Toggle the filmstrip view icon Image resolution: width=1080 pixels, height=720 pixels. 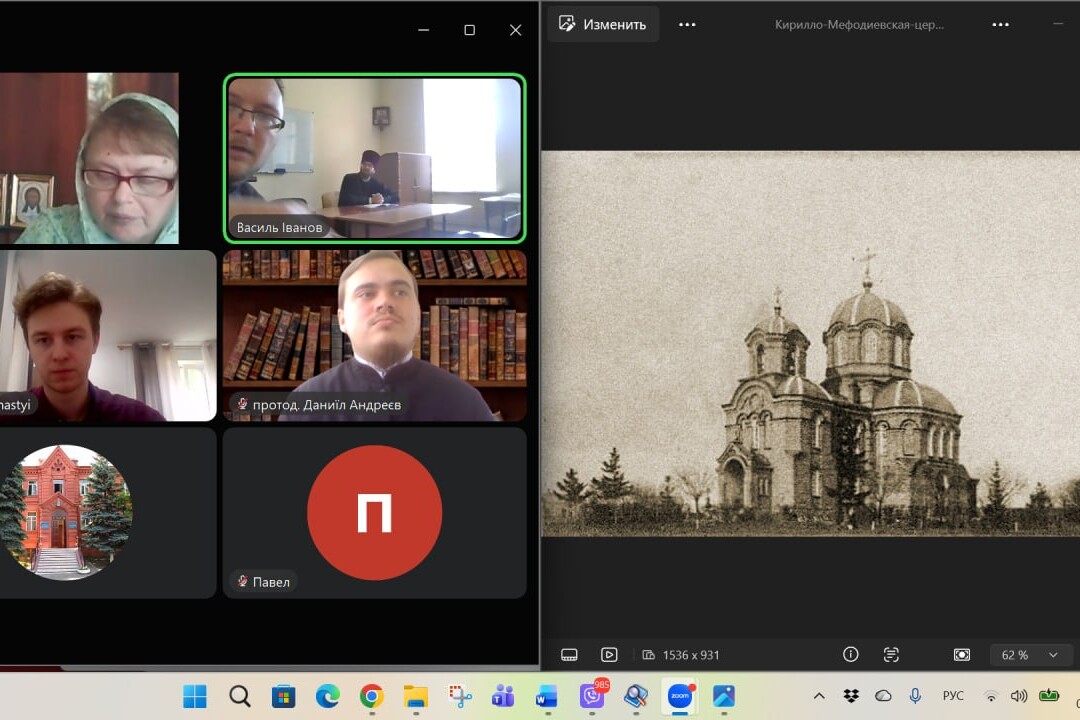point(569,655)
